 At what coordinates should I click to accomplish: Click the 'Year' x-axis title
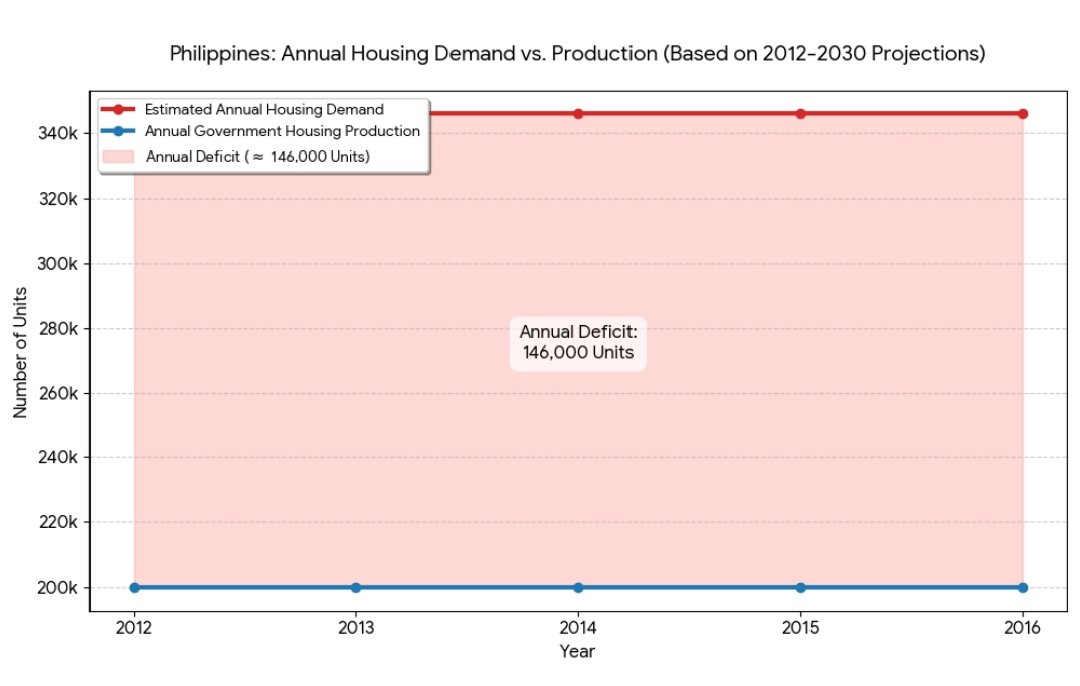coord(578,652)
